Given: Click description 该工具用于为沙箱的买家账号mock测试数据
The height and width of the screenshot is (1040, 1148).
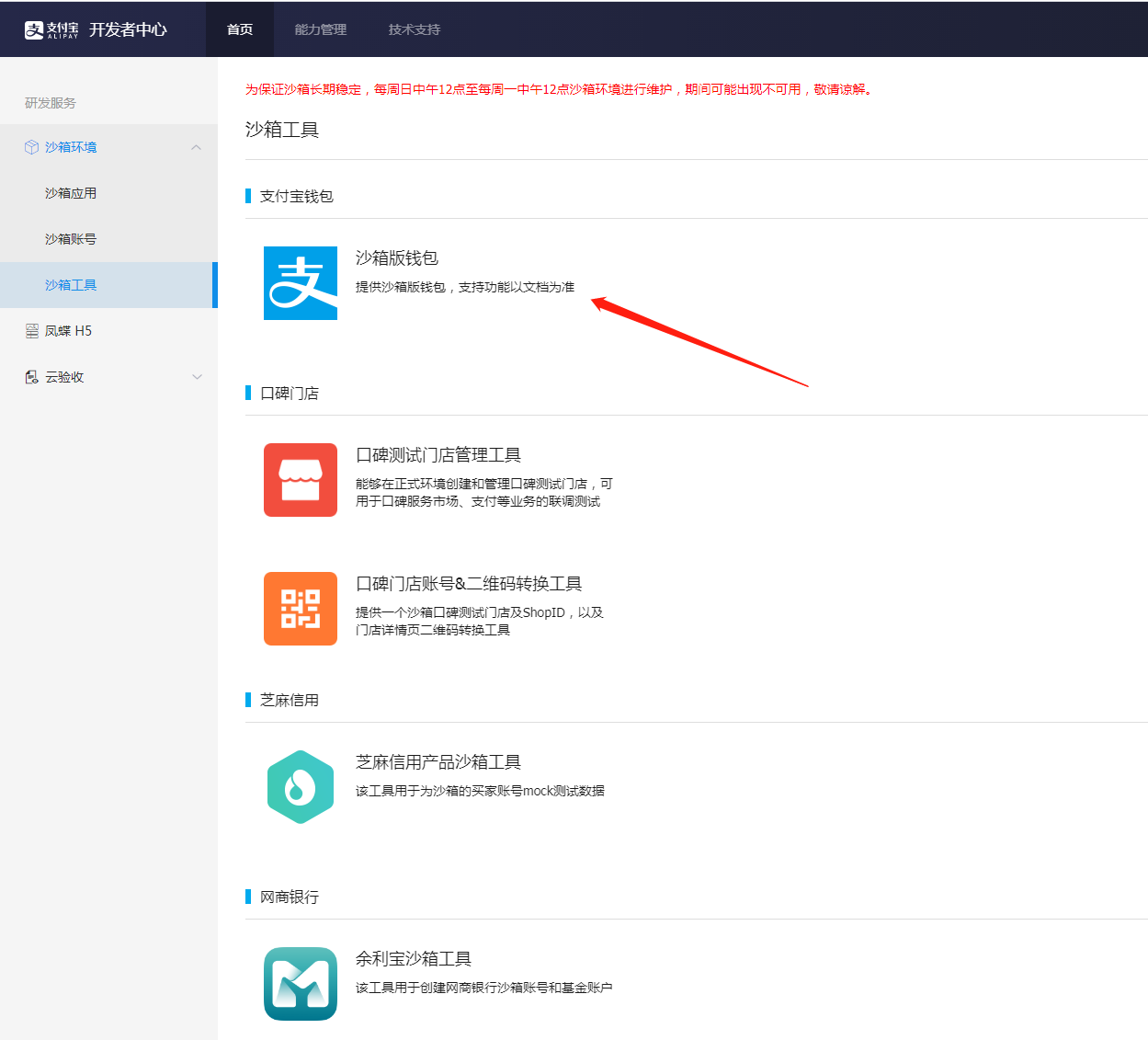Looking at the screenshot, I should [480, 791].
